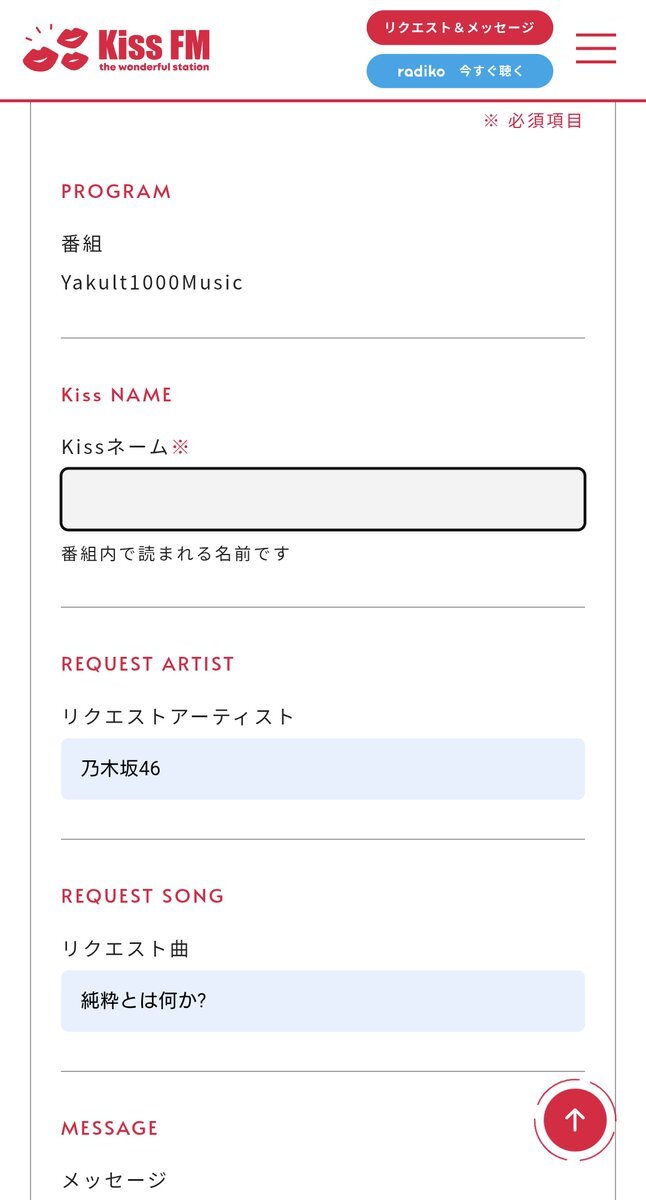This screenshot has width=646, height=1200.
Task: Click the artist field containing 乃木坂46
Action: [323, 769]
